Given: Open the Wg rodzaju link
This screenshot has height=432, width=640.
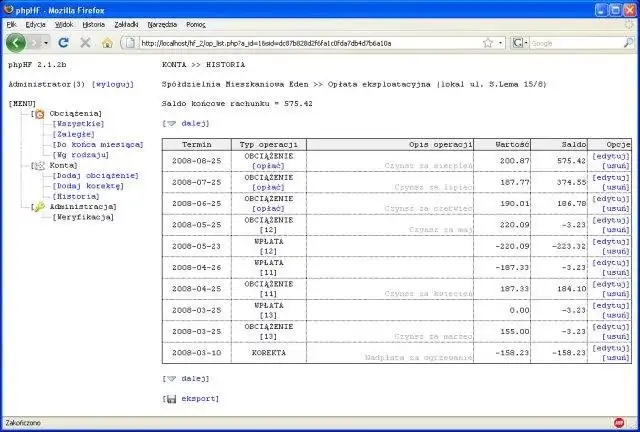Looking at the screenshot, I should [81, 155].
